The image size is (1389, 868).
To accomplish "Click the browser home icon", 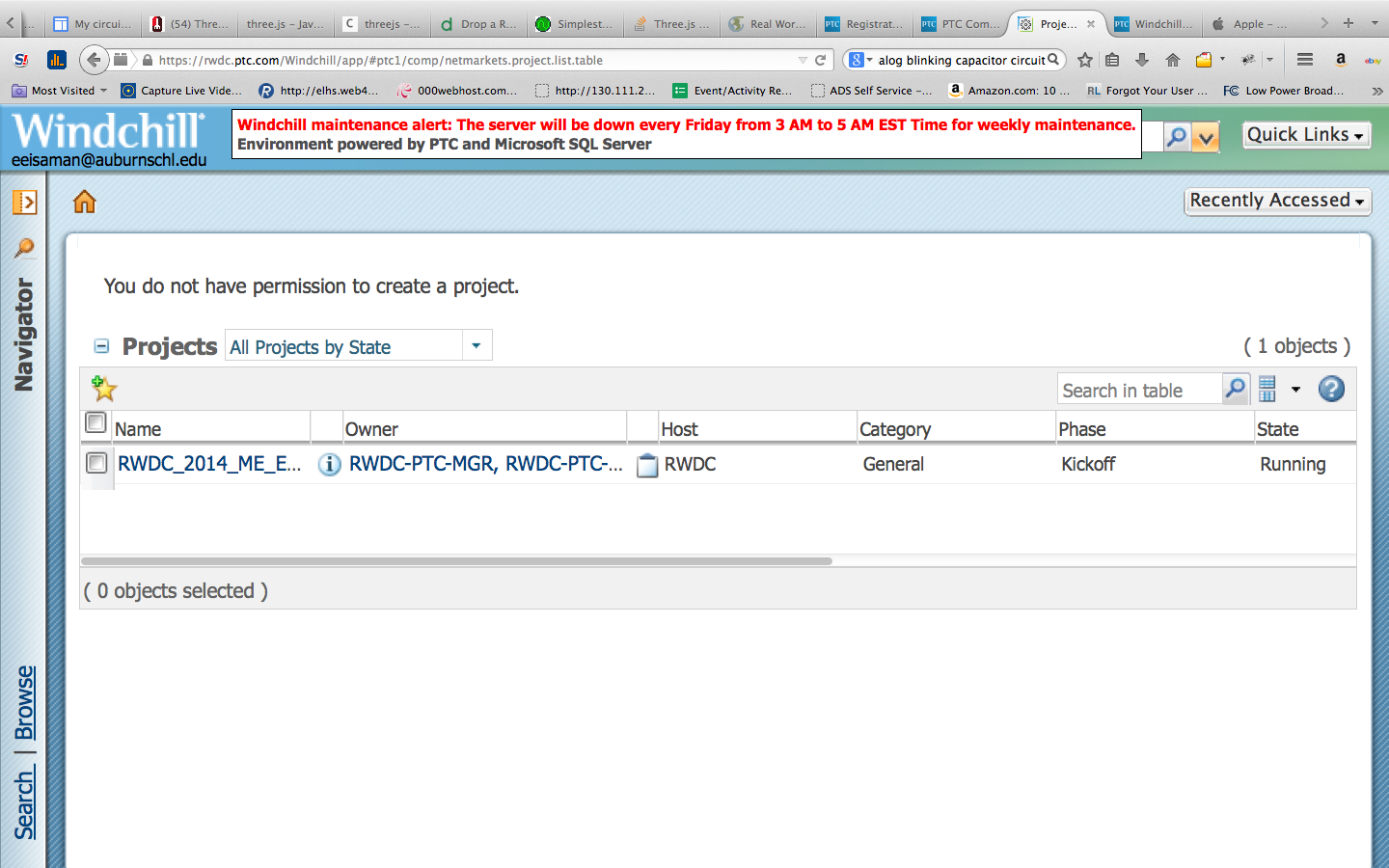I will tap(1173, 60).
